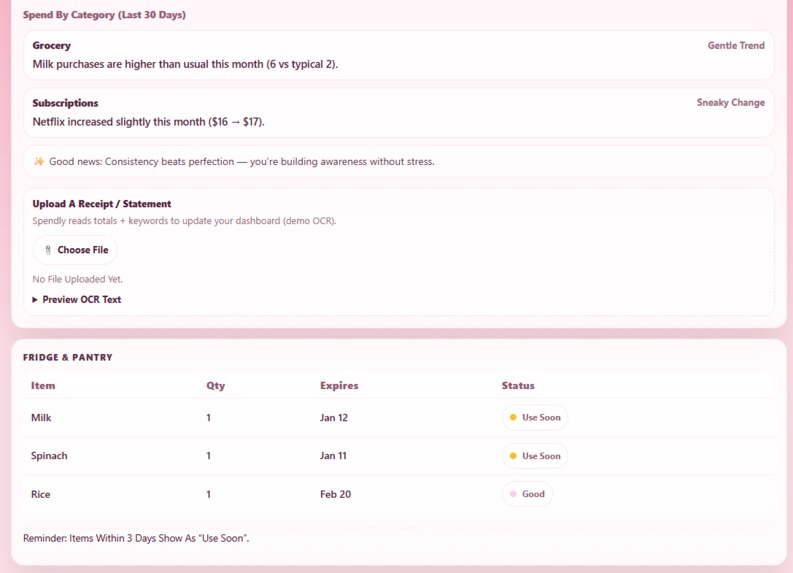793x573 pixels.
Task: Click the Status column header
Action: pyautogui.click(x=518, y=385)
